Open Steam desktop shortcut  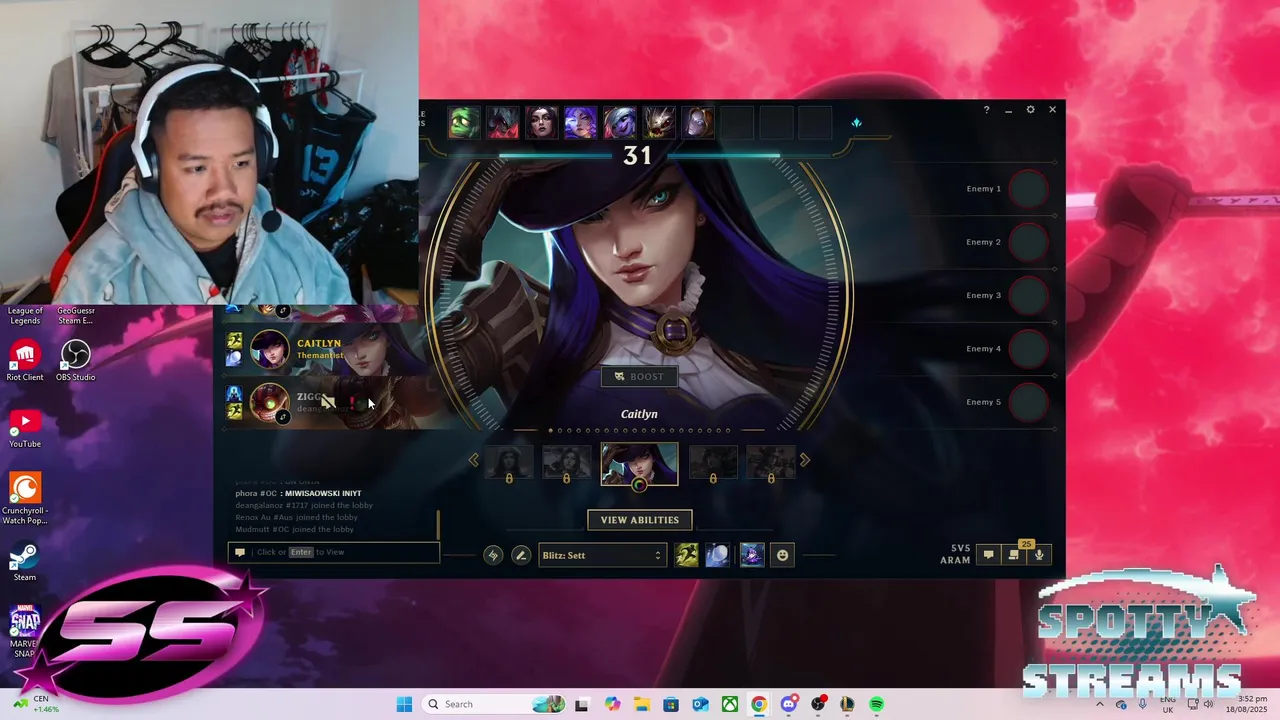[x=25, y=563]
